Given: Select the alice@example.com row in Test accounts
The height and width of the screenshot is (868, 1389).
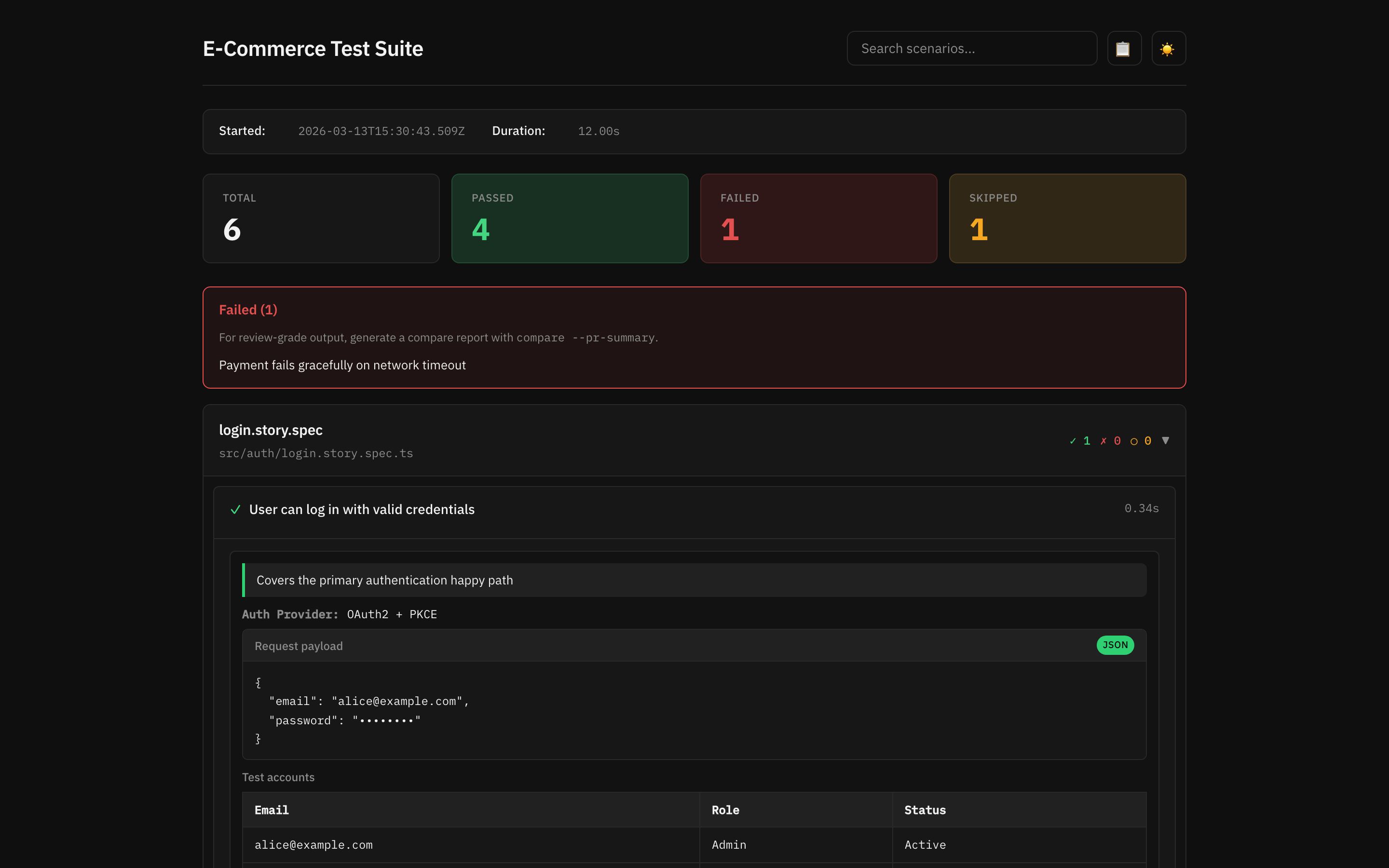Looking at the screenshot, I should click(313, 844).
